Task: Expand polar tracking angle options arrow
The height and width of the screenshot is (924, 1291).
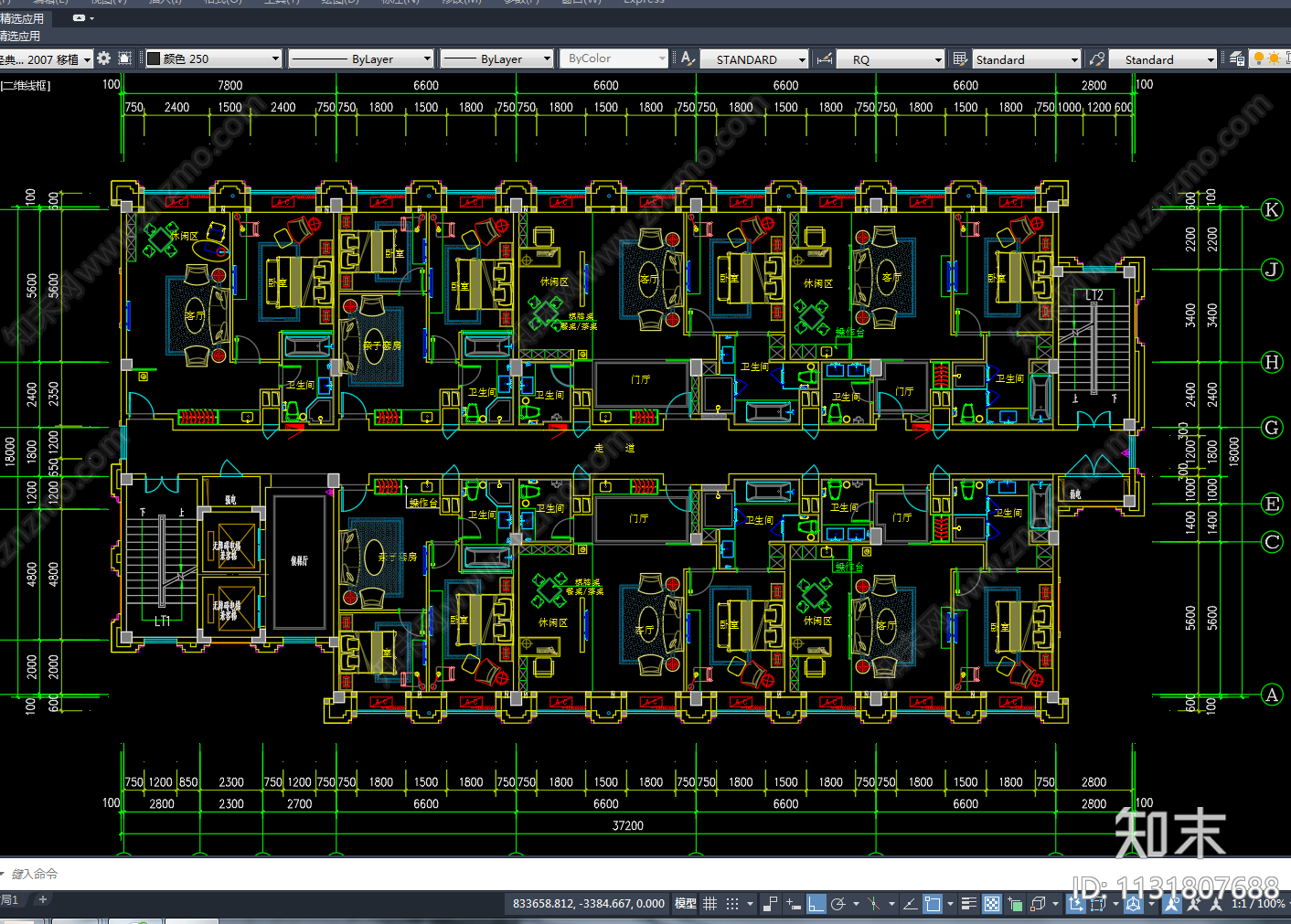Action: [856, 904]
